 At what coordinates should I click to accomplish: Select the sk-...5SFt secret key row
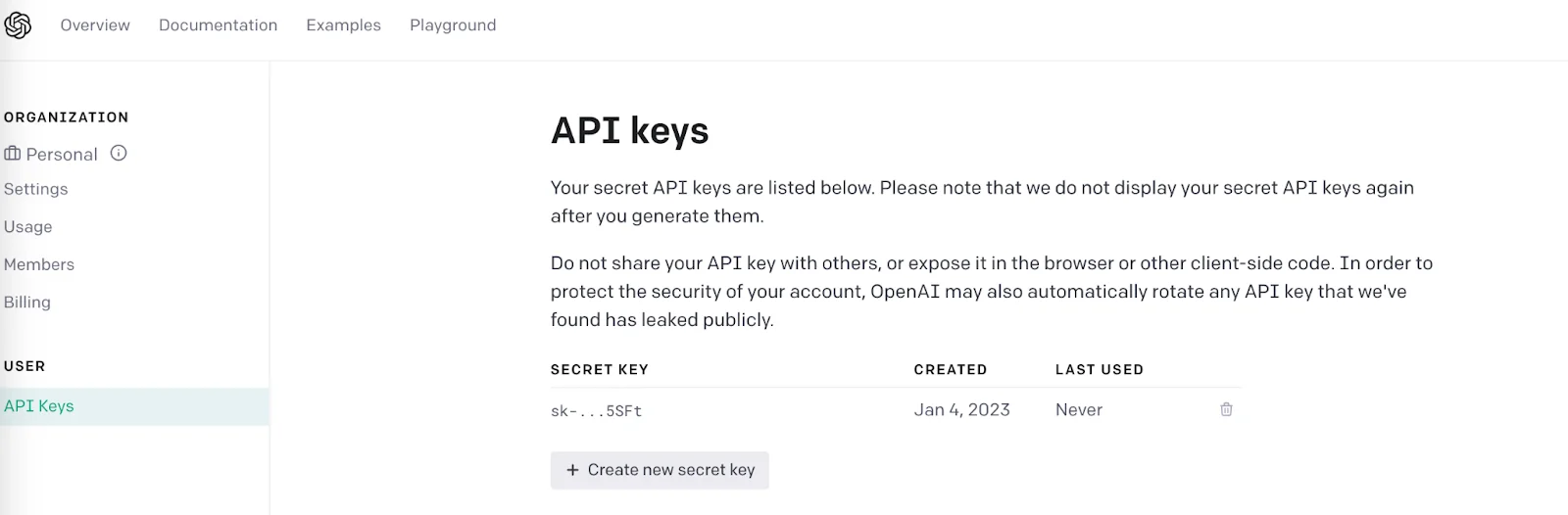click(597, 411)
